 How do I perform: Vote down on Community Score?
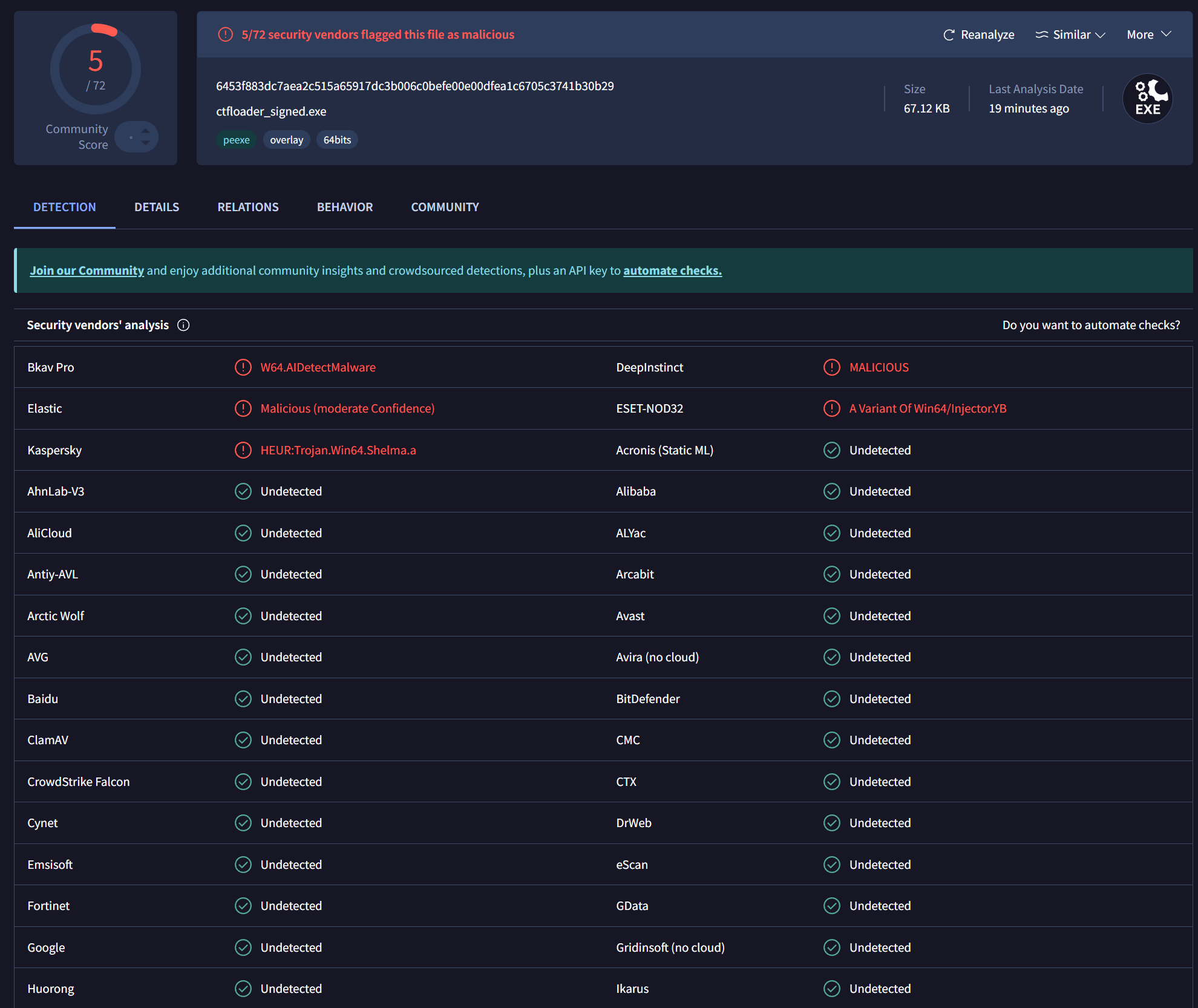(x=145, y=143)
